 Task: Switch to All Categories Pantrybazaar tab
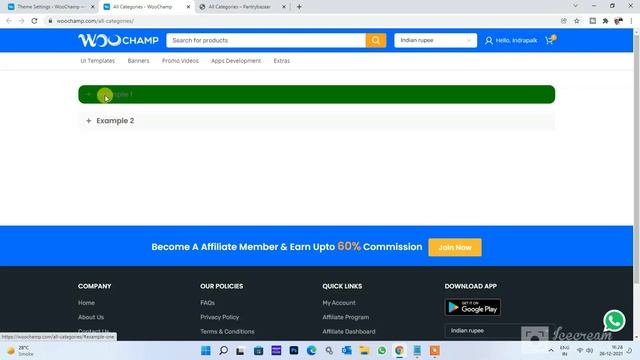[239, 7]
